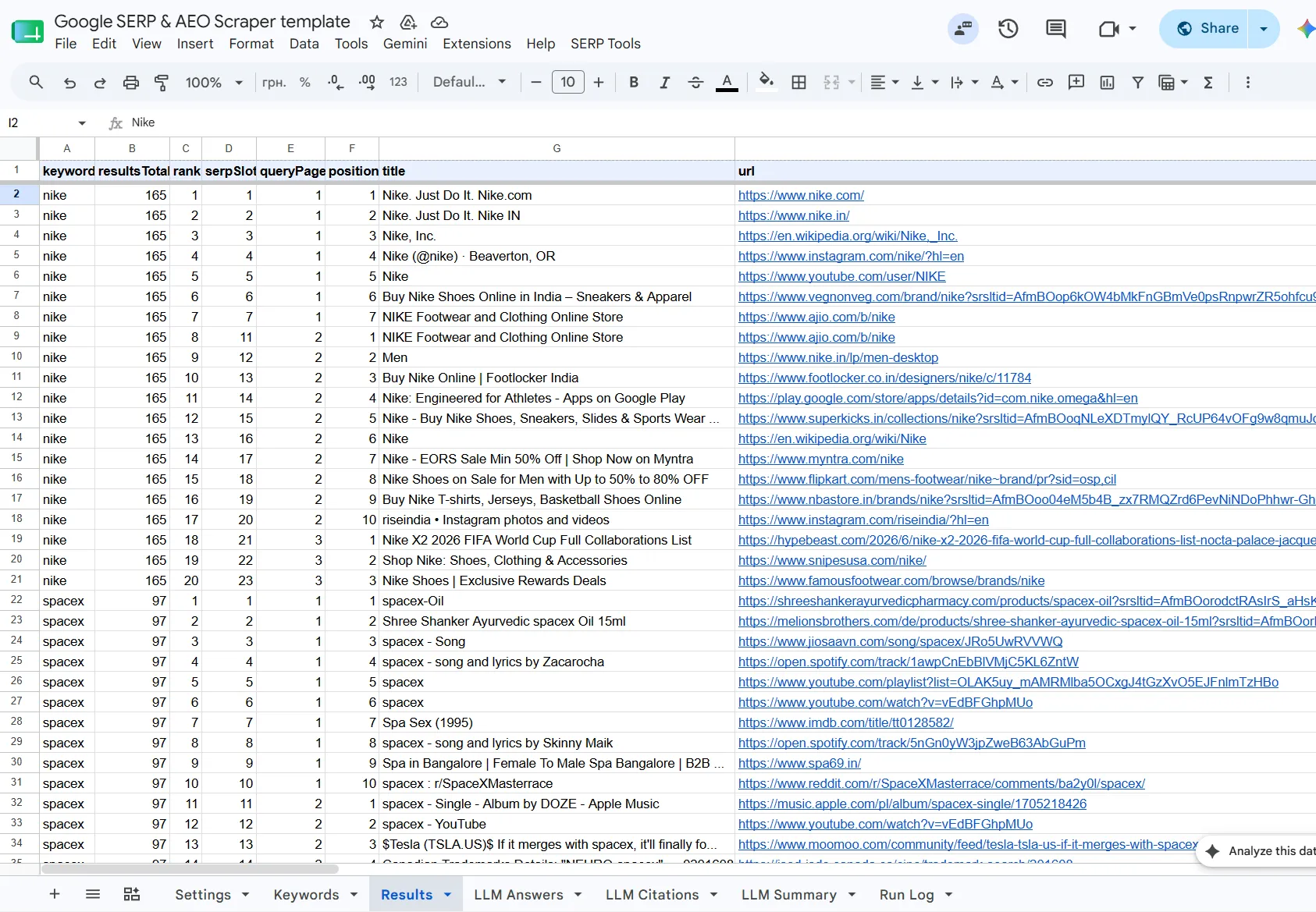1316x912 pixels.
Task: Redo the last action
Action: pyautogui.click(x=100, y=82)
